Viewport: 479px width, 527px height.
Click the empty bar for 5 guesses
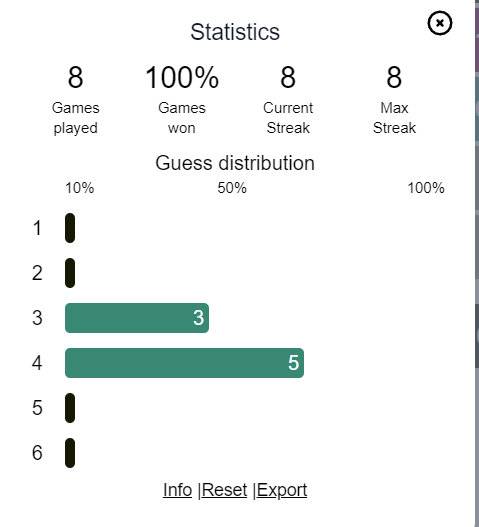tap(70, 408)
